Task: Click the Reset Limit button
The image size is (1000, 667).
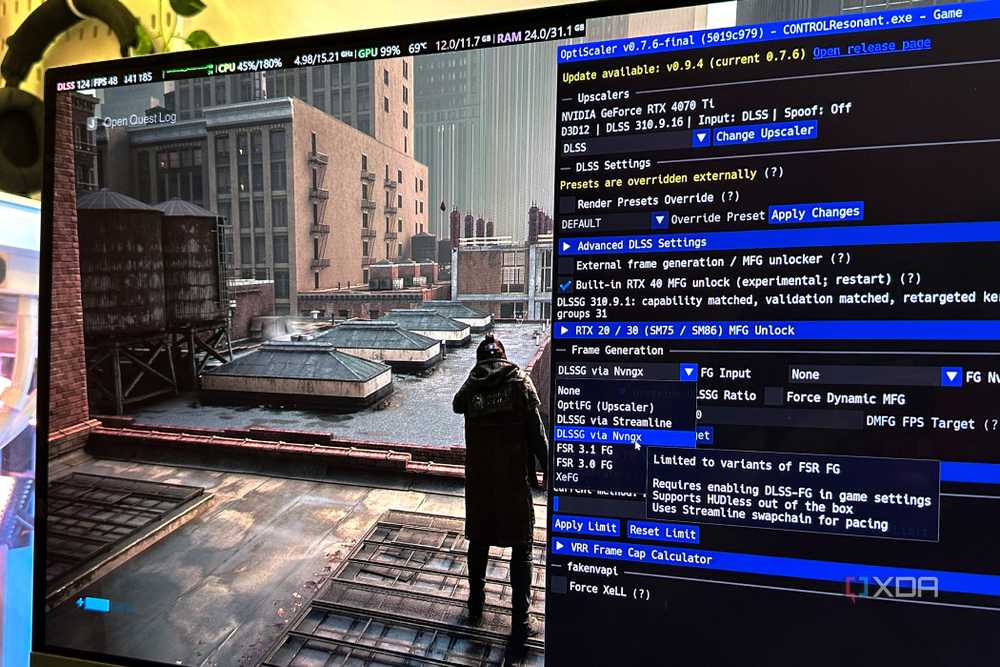Action: tap(662, 531)
